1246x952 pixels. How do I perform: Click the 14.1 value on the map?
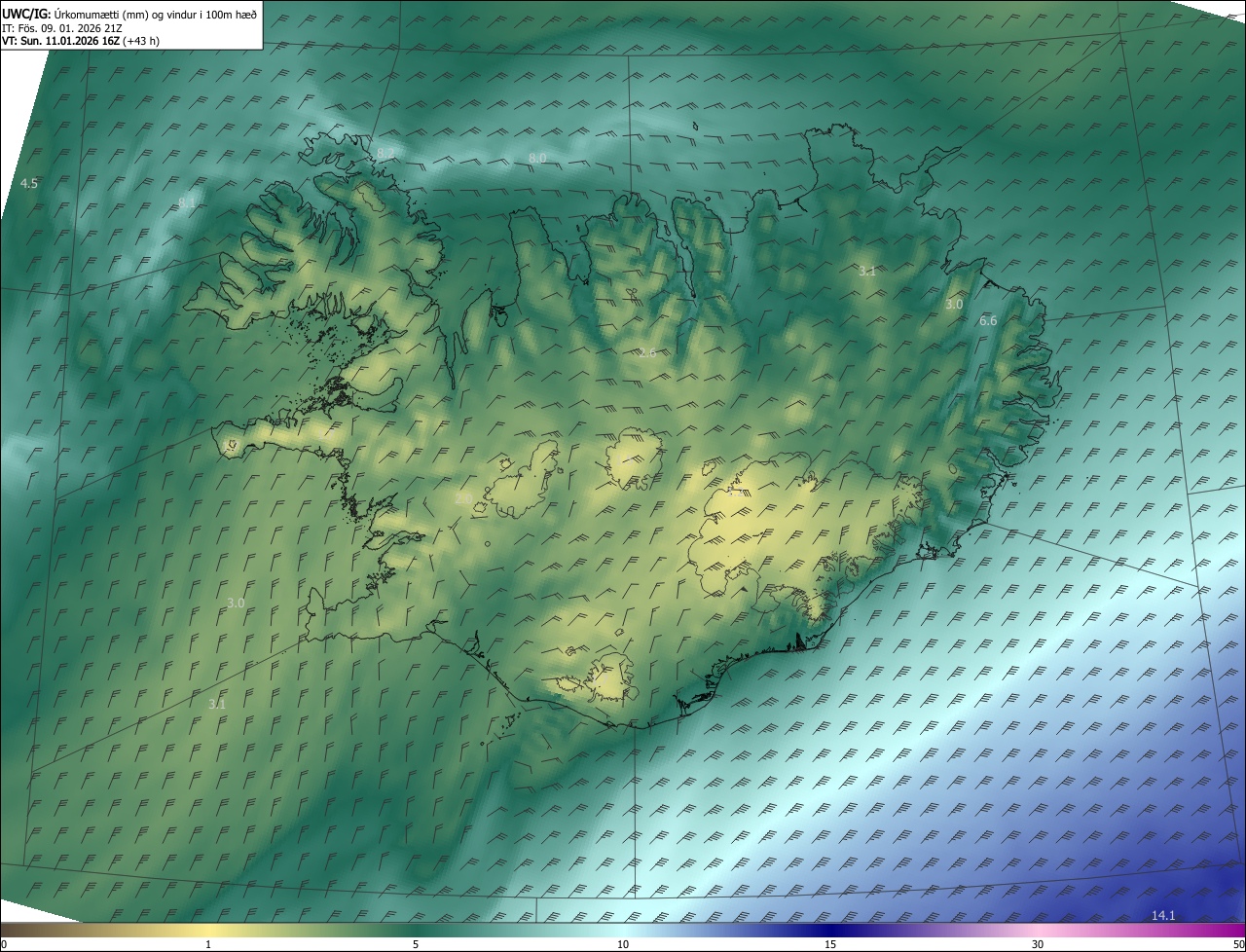(x=1163, y=915)
